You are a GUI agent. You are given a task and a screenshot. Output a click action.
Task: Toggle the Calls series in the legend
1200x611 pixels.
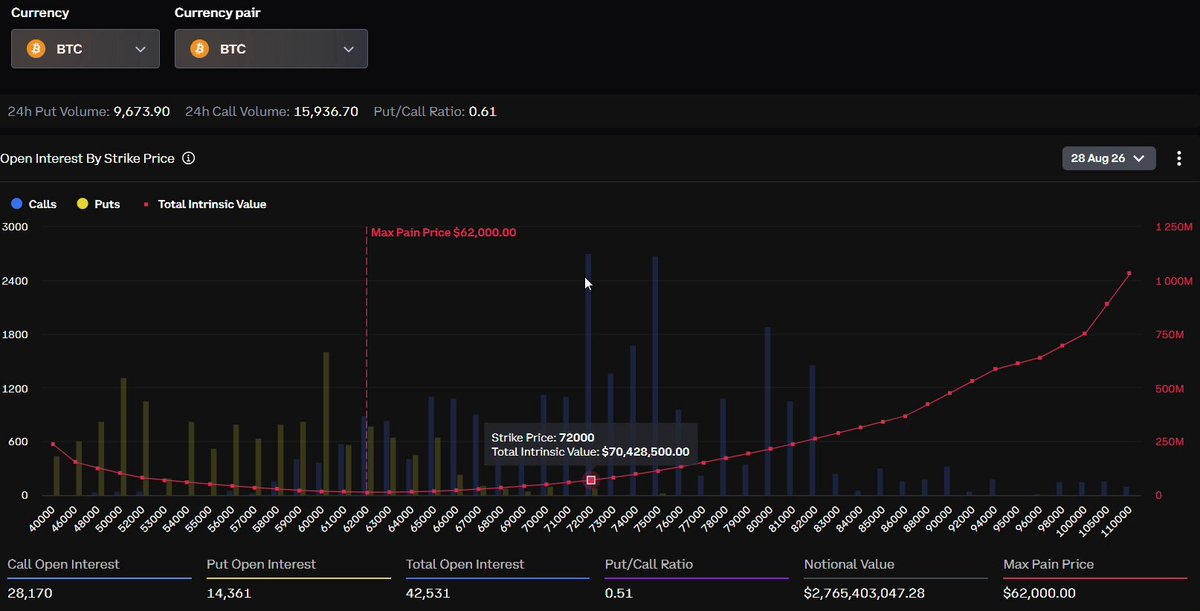tap(34, 204)
